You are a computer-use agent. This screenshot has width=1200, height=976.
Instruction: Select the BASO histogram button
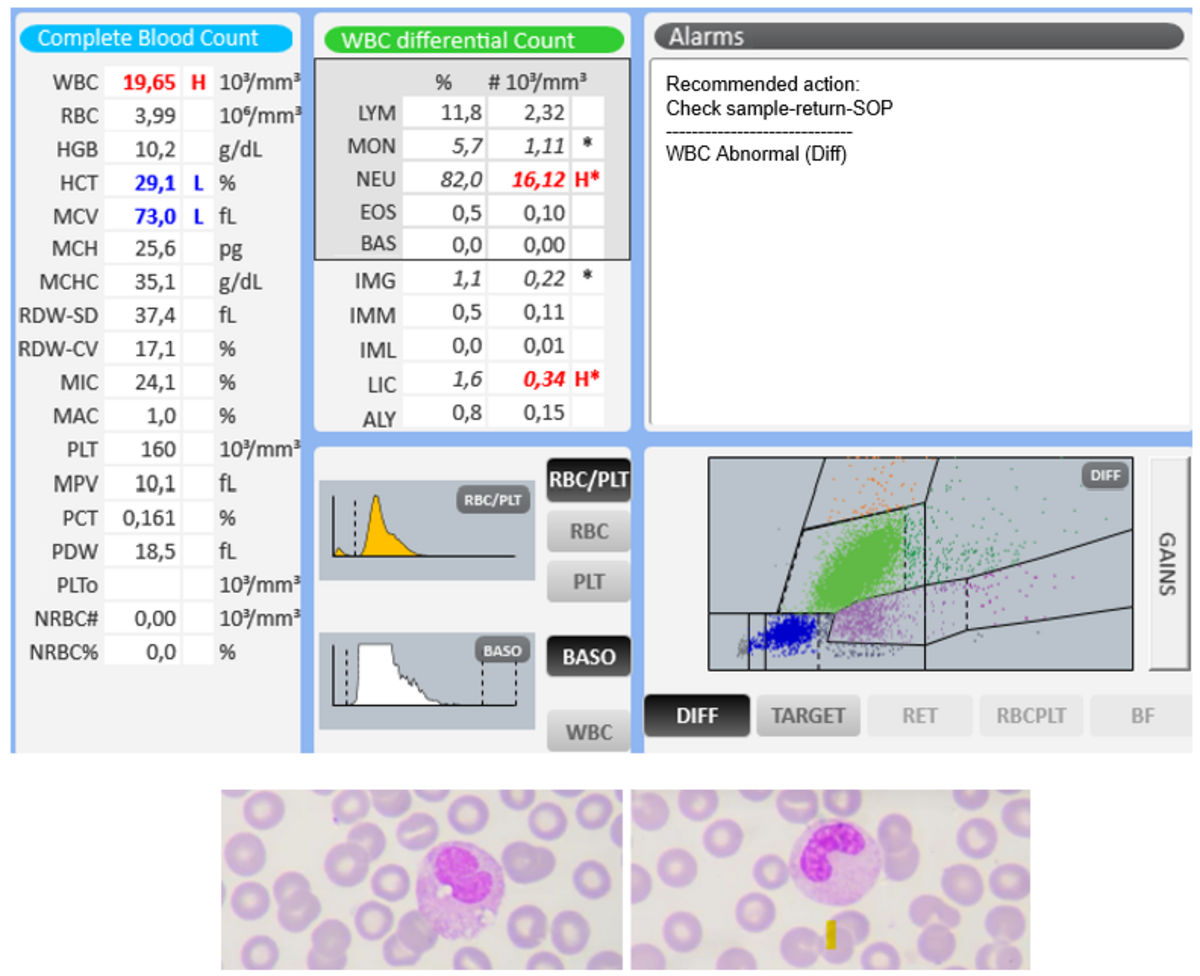point(588,657)
